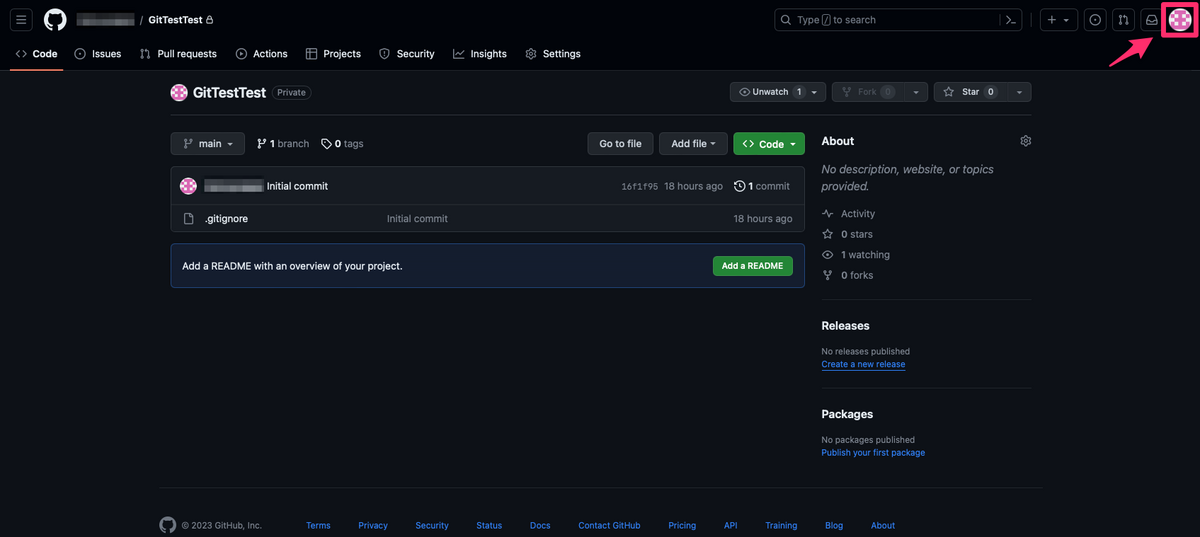This screenshot has height=537, width=1200.
Task: Open the Privacy footer link
Action: (x=373, y=525)
